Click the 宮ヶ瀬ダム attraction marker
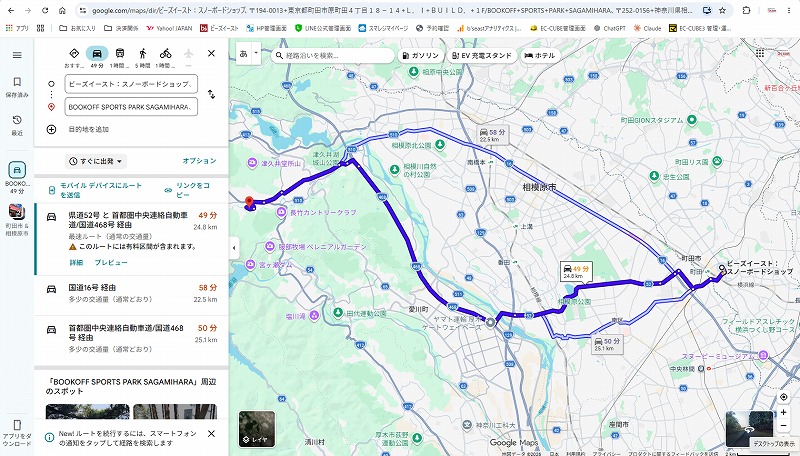800x456 pixels. (x=250, y=265)
